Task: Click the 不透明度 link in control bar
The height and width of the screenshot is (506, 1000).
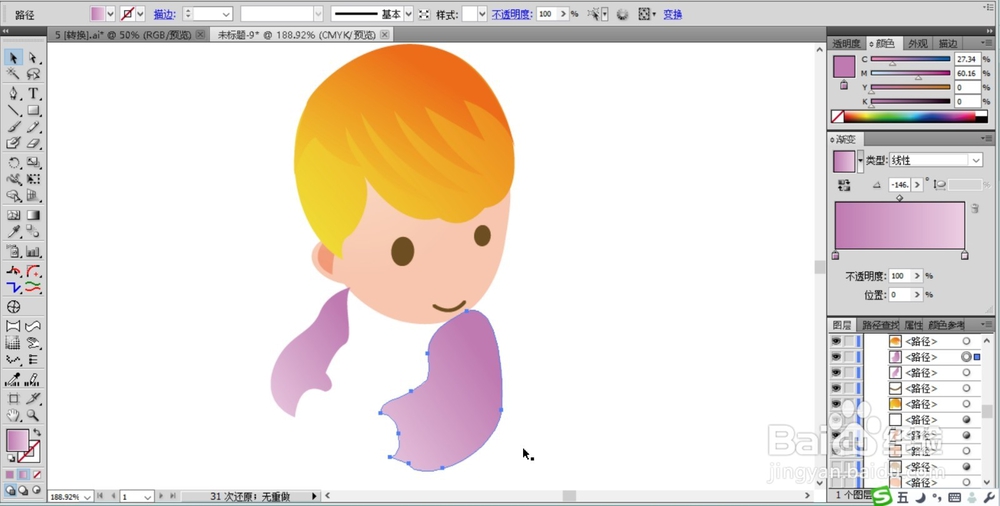Action: (x=511, y=14)
